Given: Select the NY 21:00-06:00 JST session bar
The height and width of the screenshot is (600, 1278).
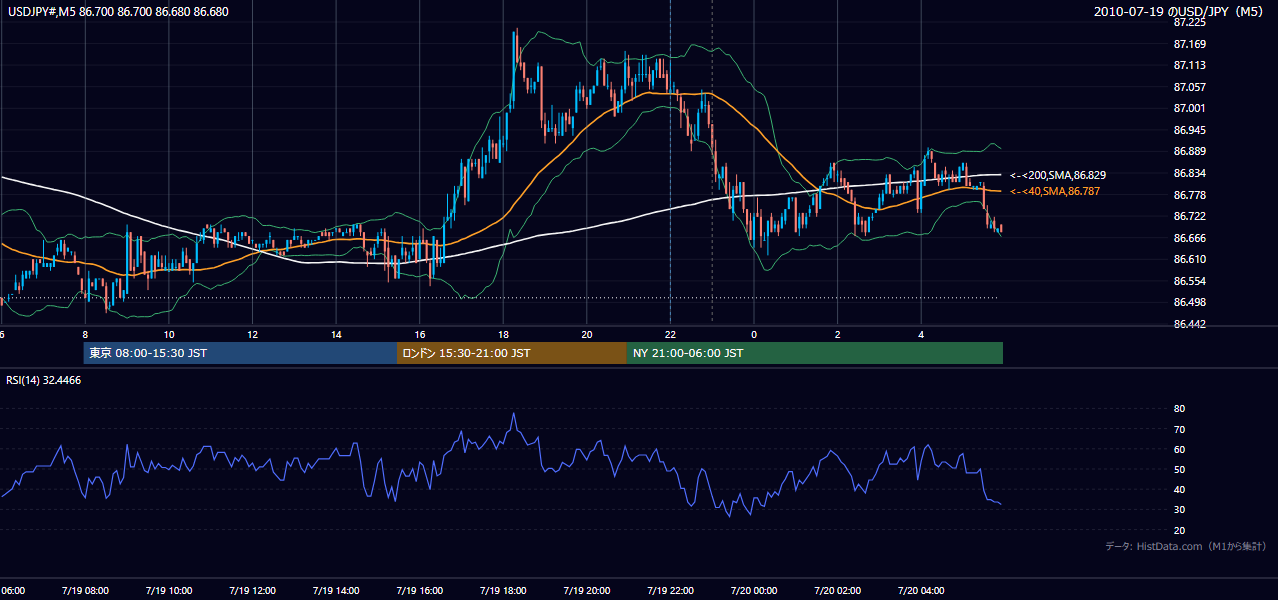Looking at the screenshot, I should (815, 353).
